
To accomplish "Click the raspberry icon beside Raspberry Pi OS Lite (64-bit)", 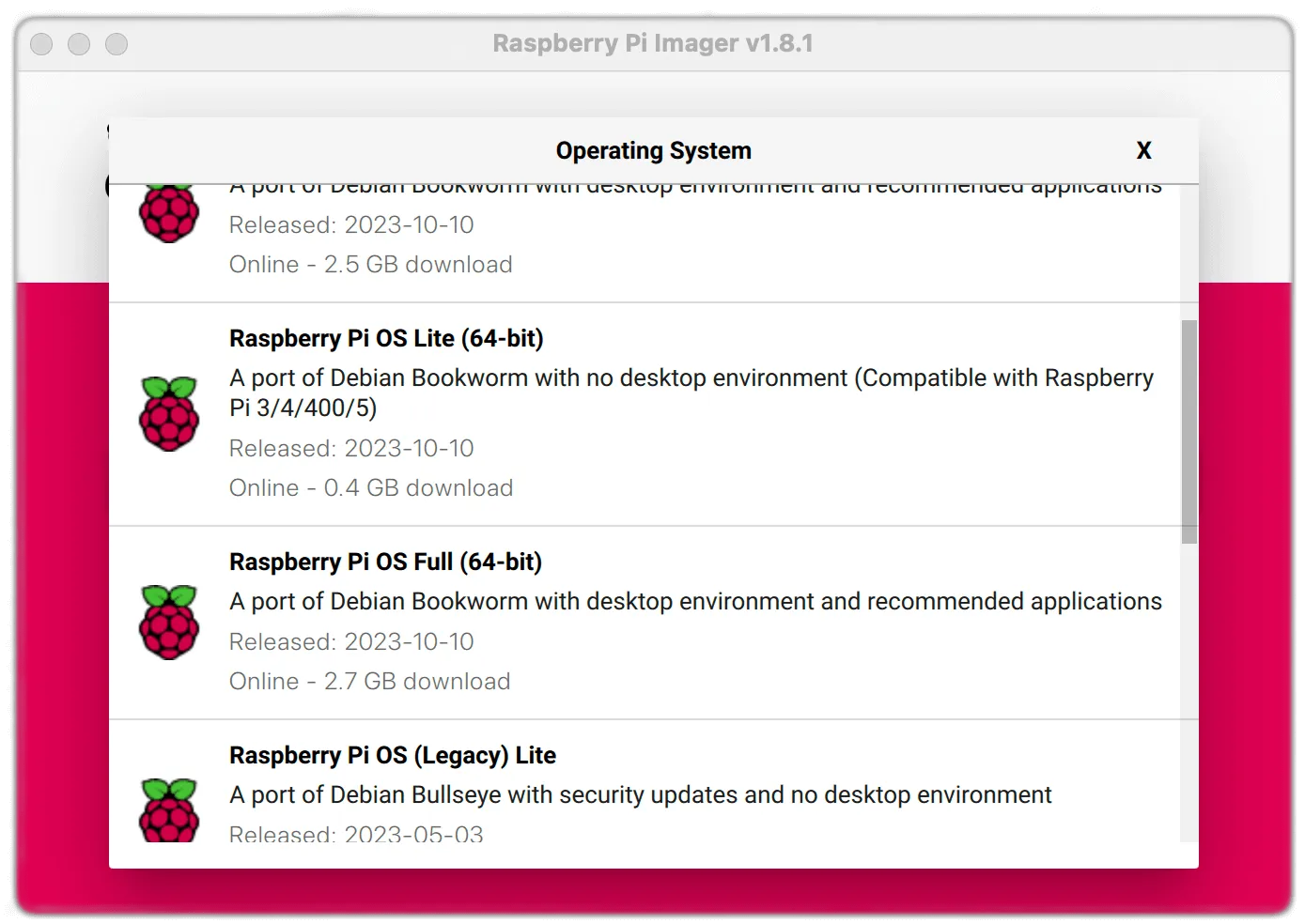I will click(x=169, y=413).
